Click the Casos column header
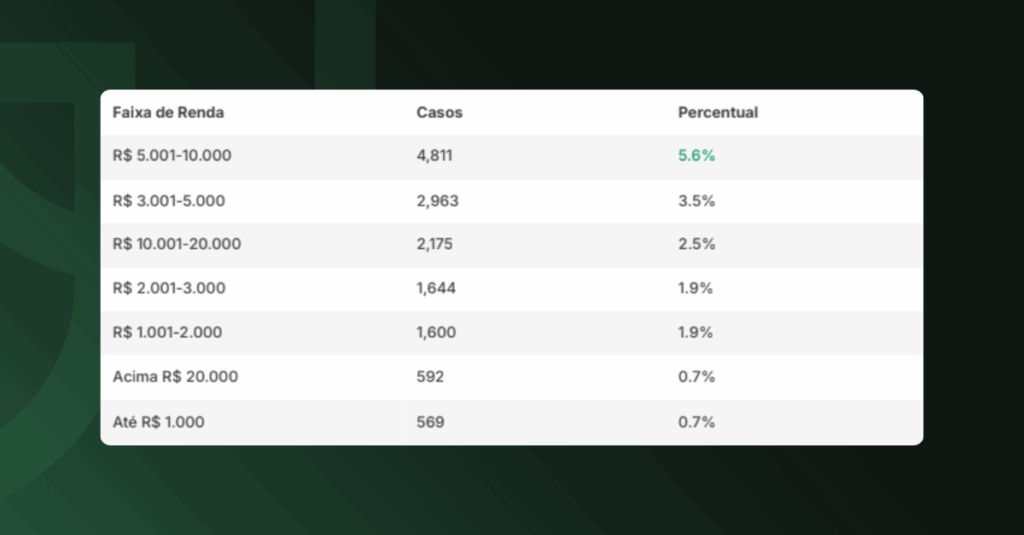 click(x=439, y=113)
